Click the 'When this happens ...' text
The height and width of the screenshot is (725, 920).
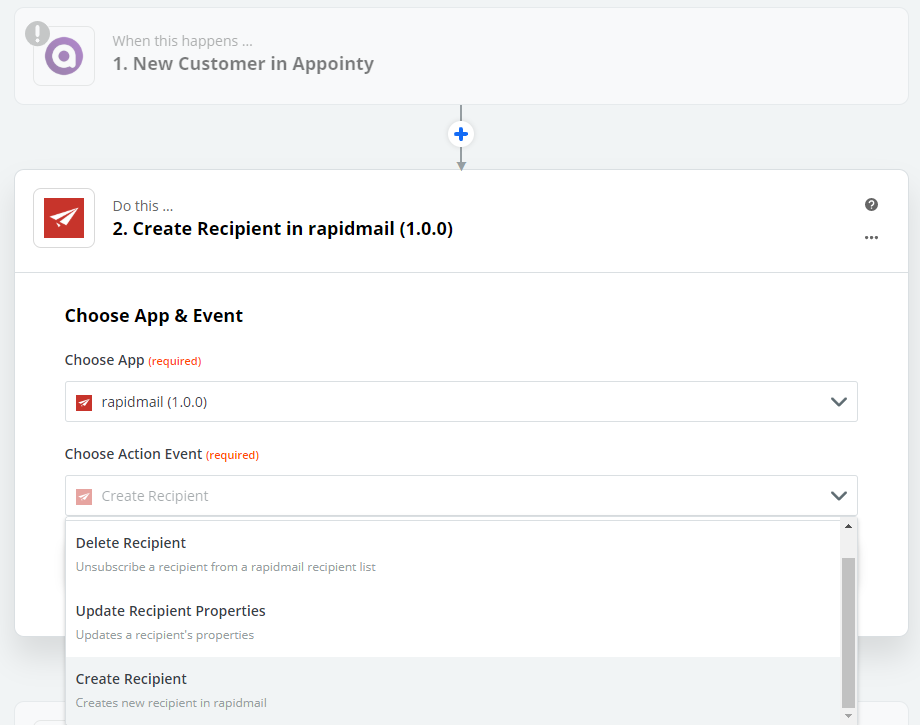pos(182,41)
